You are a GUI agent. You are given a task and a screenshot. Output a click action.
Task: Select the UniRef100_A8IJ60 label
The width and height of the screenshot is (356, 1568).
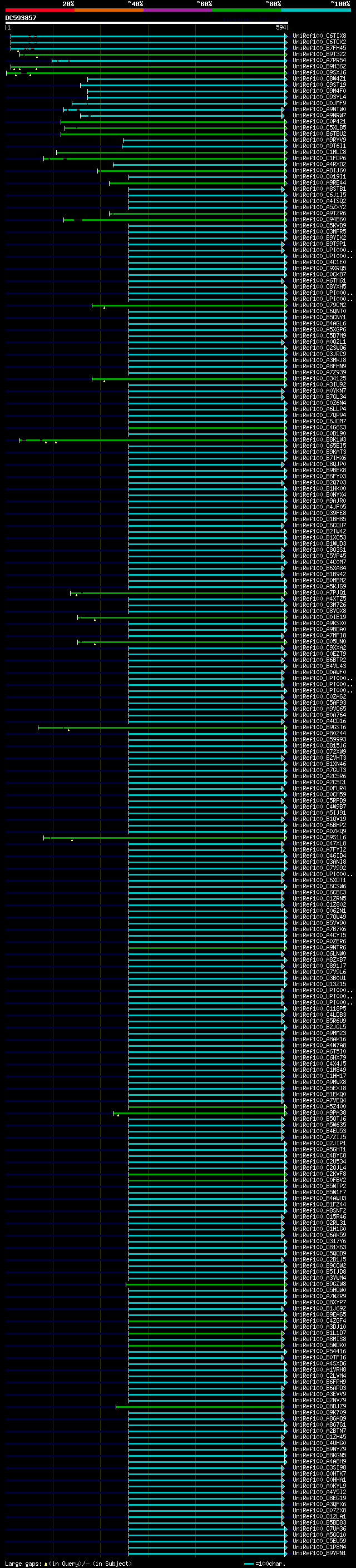[319, 170]
